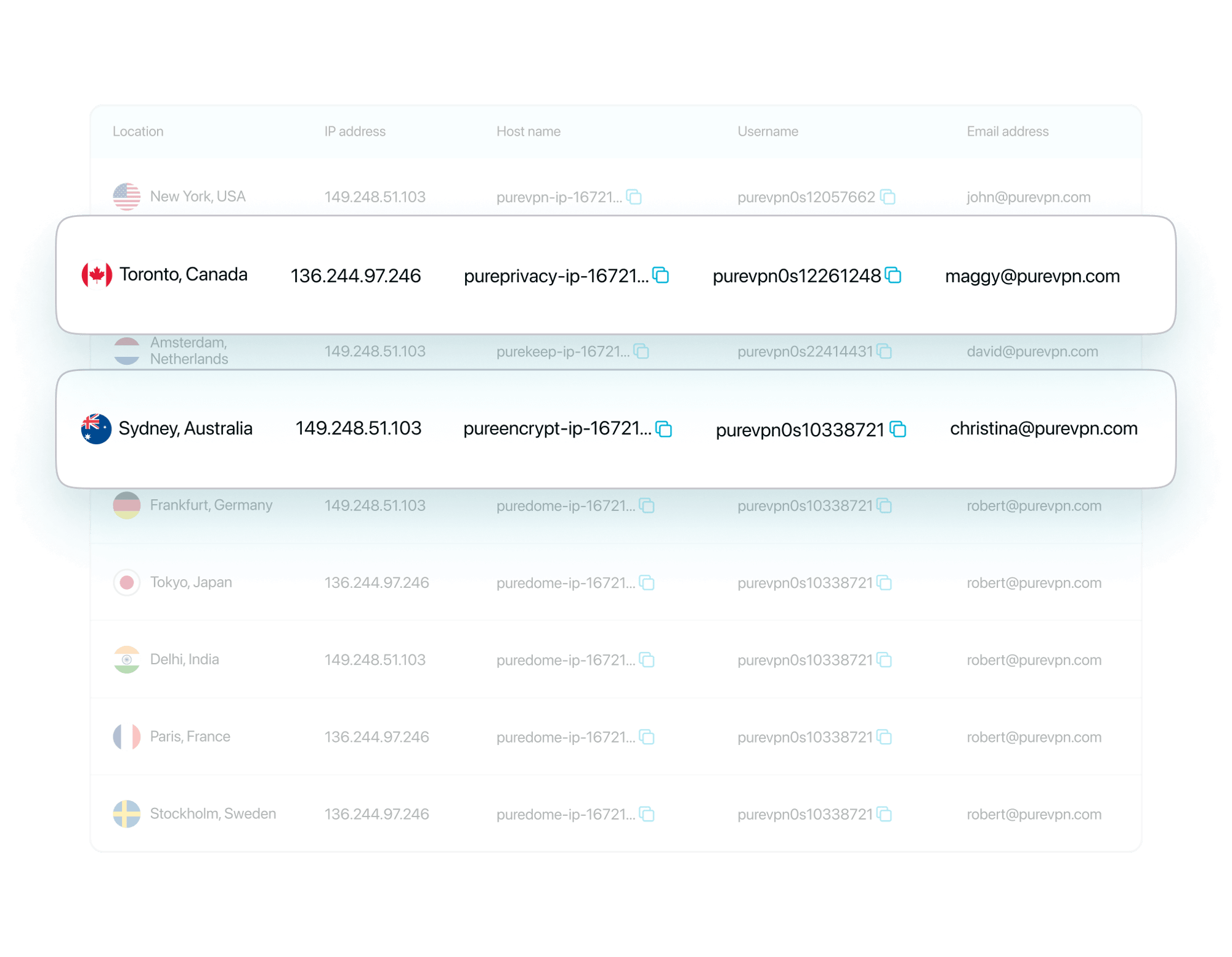Copy host name in Frankfurt, Germany row

coord(647,506)
